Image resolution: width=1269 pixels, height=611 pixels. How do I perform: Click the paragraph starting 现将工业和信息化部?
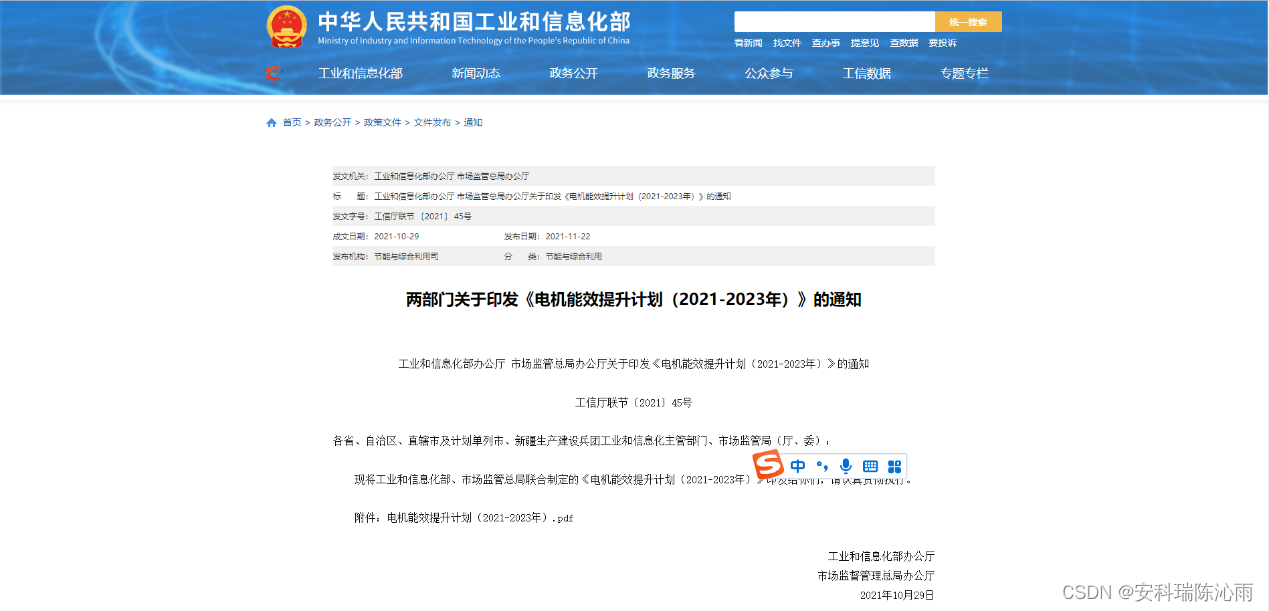click(x=633, y=480)
